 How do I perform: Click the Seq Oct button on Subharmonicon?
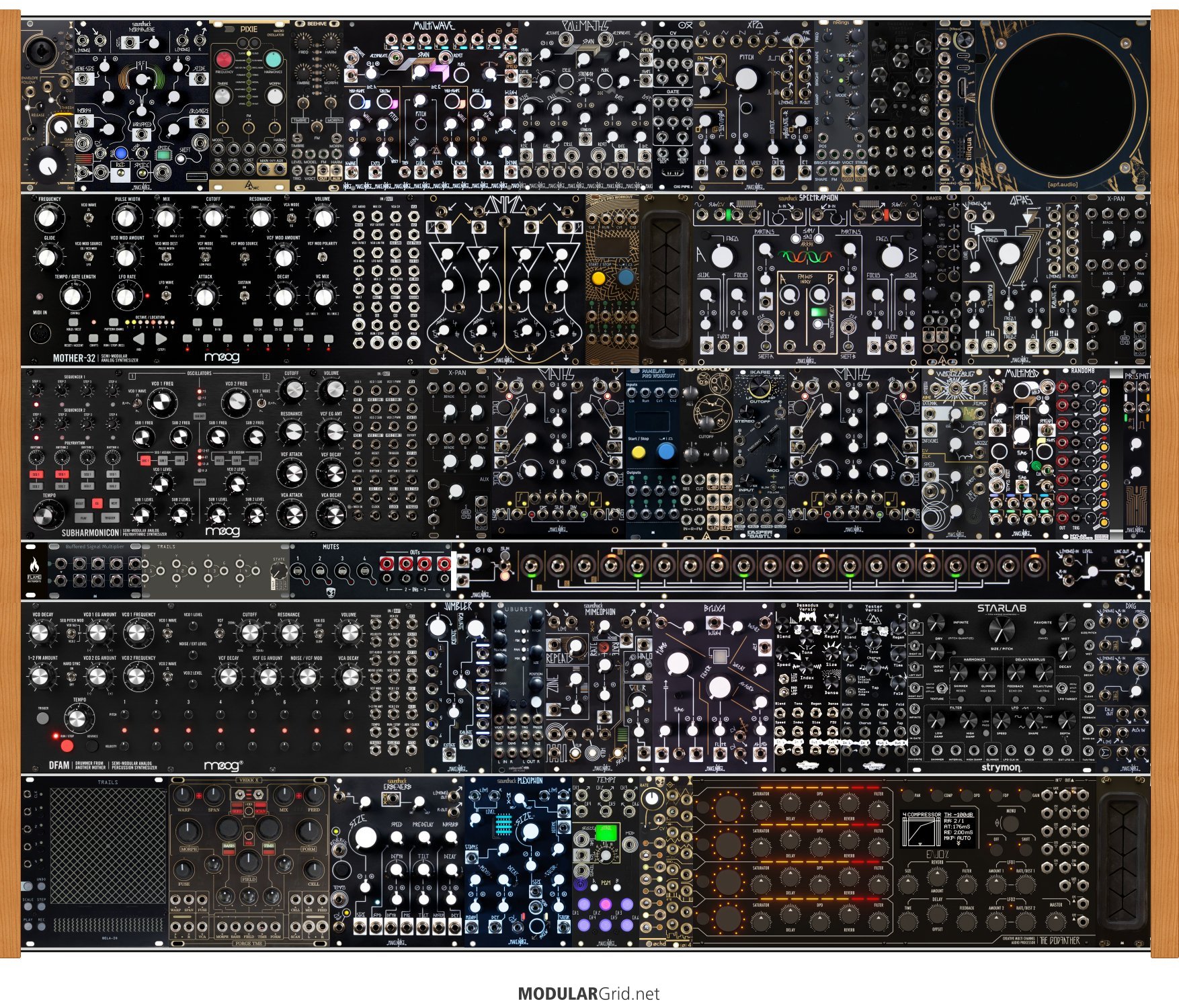(199, 416)
